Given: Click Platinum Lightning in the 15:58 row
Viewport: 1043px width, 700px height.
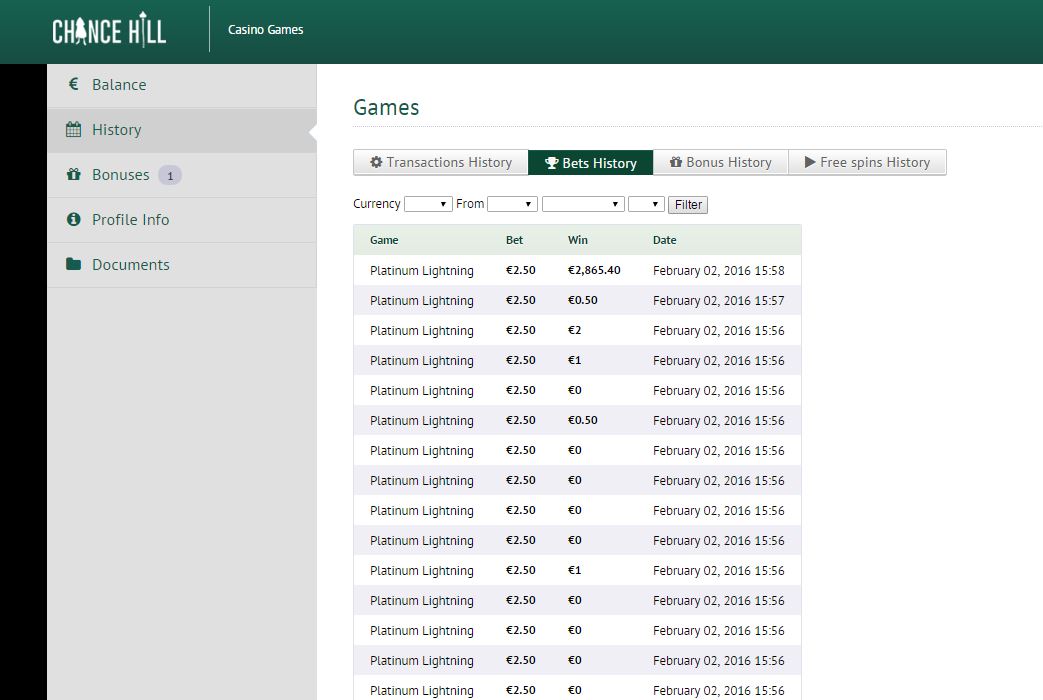Looking at the screenshot, I should pyautogui.click(x=422, y=271).
